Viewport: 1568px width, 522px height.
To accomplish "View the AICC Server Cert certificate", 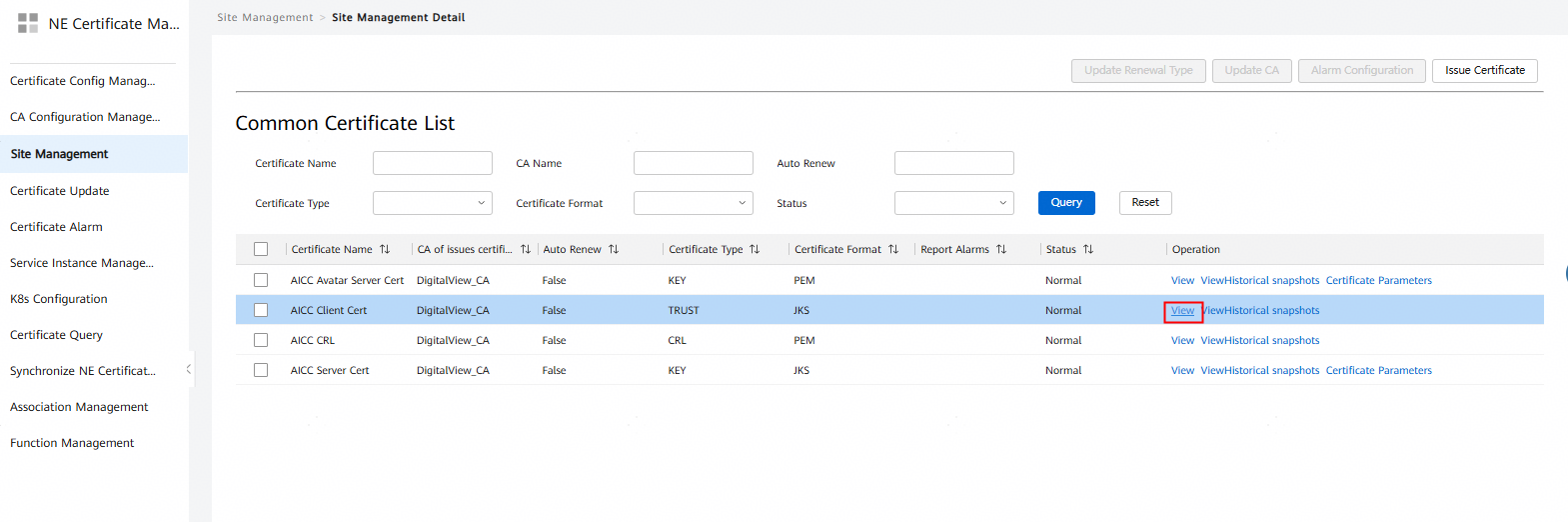I will coord(1182,370).
